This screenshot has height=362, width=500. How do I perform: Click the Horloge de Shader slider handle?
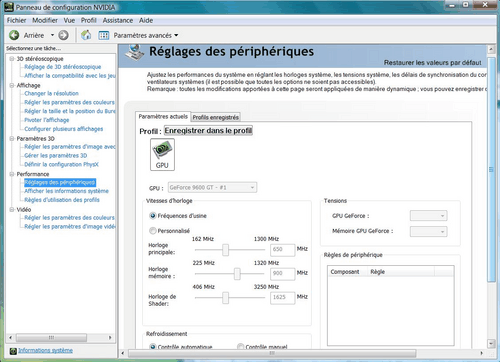[x=226, y=298]
